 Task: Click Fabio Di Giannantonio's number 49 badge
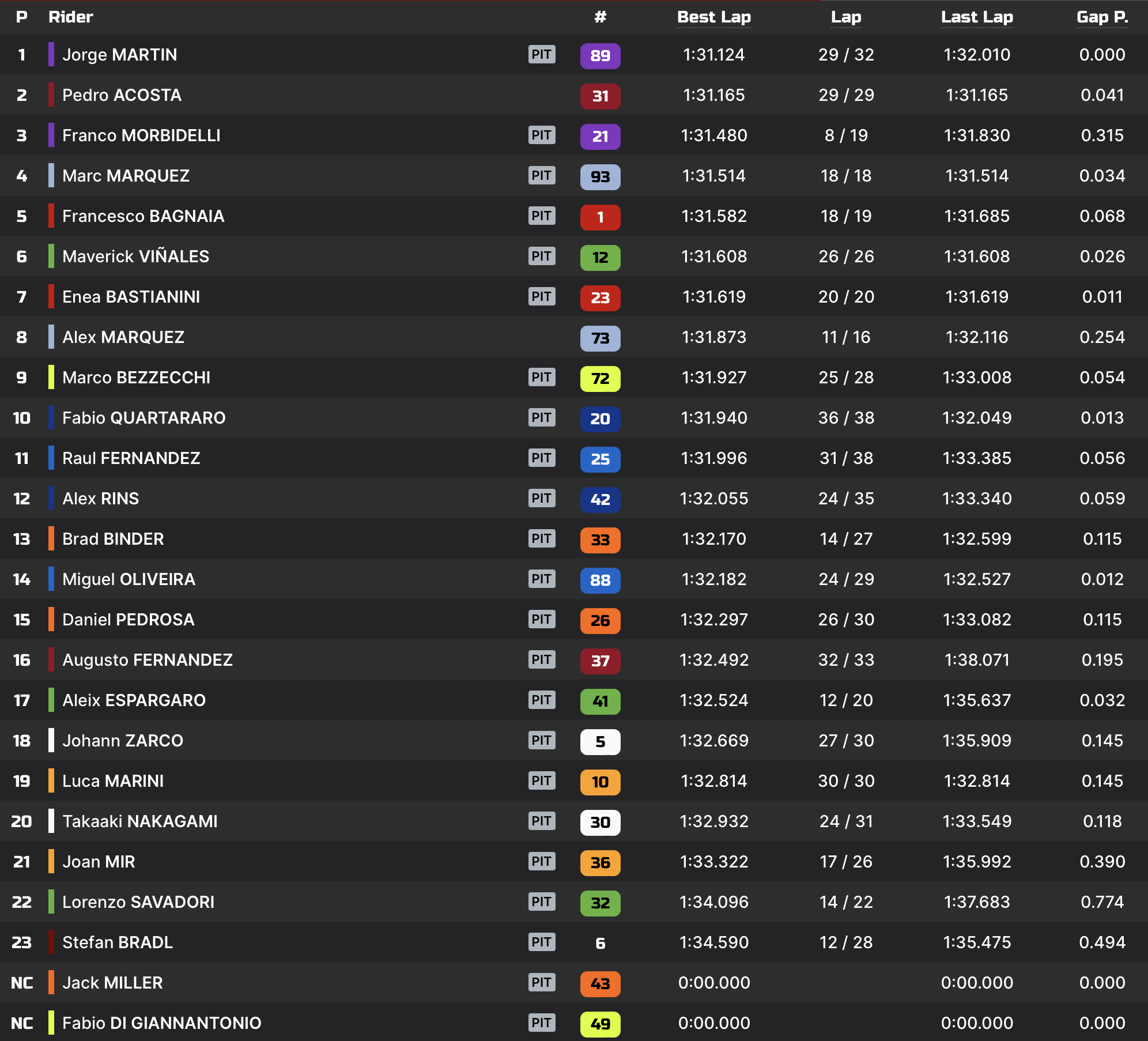(600, 1024)
